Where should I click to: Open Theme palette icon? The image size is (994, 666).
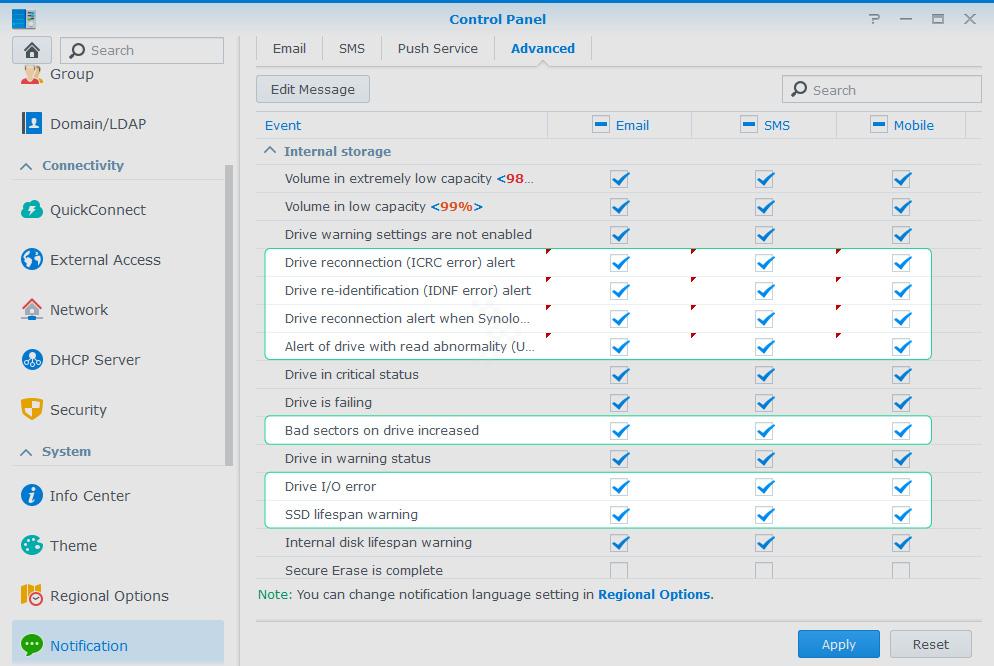coord(32,546)
